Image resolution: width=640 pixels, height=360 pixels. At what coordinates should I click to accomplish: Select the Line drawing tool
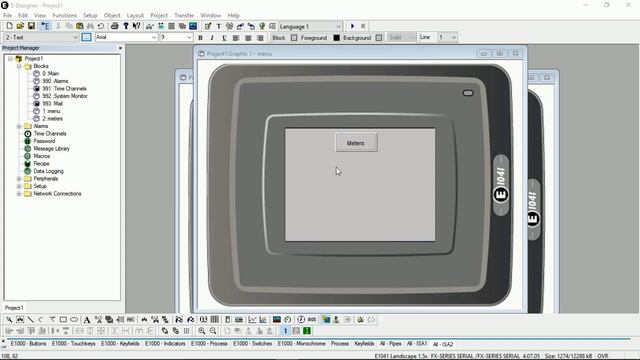tap(31, 320)
